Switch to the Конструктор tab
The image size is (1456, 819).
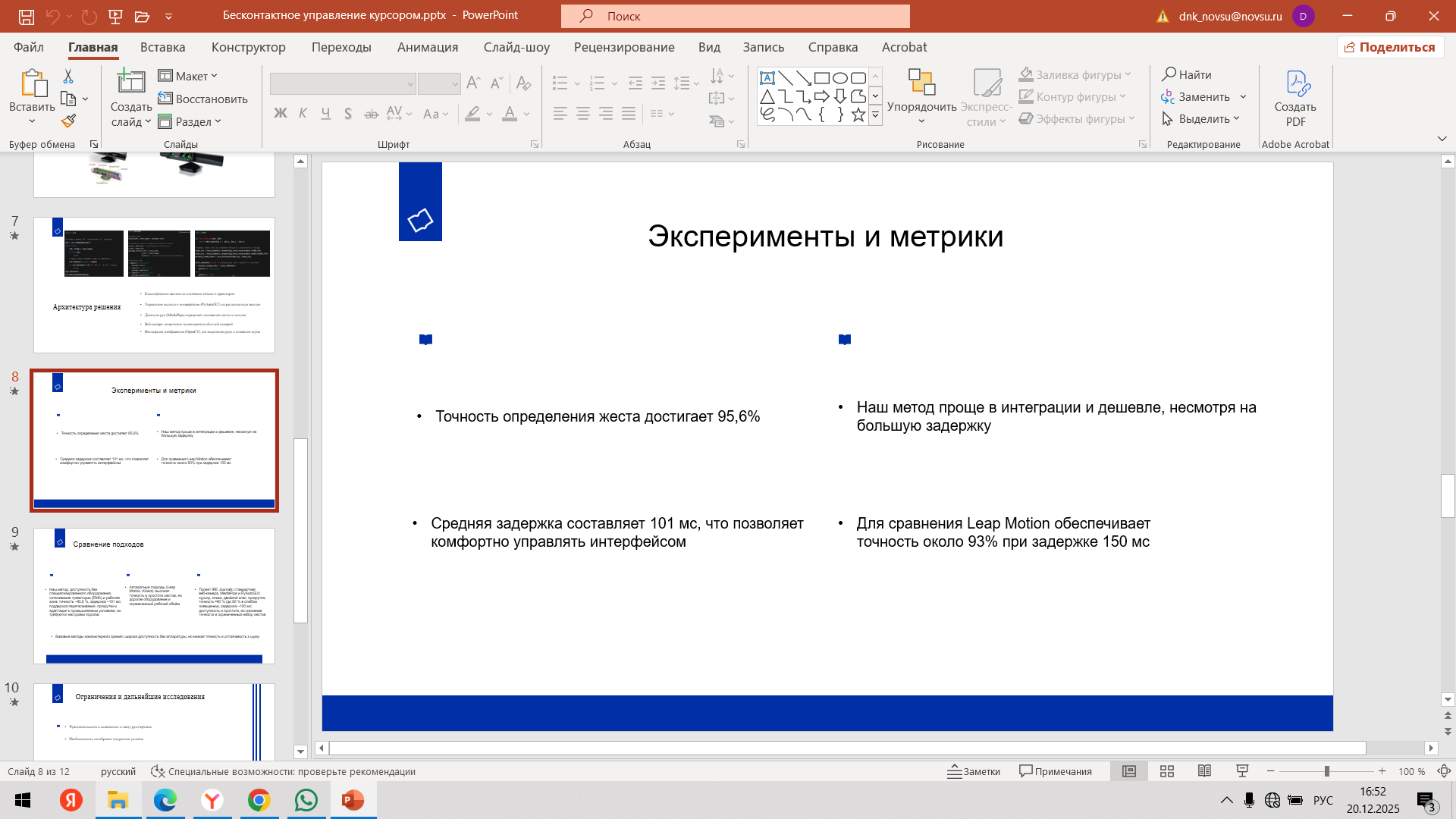point(248,47)
